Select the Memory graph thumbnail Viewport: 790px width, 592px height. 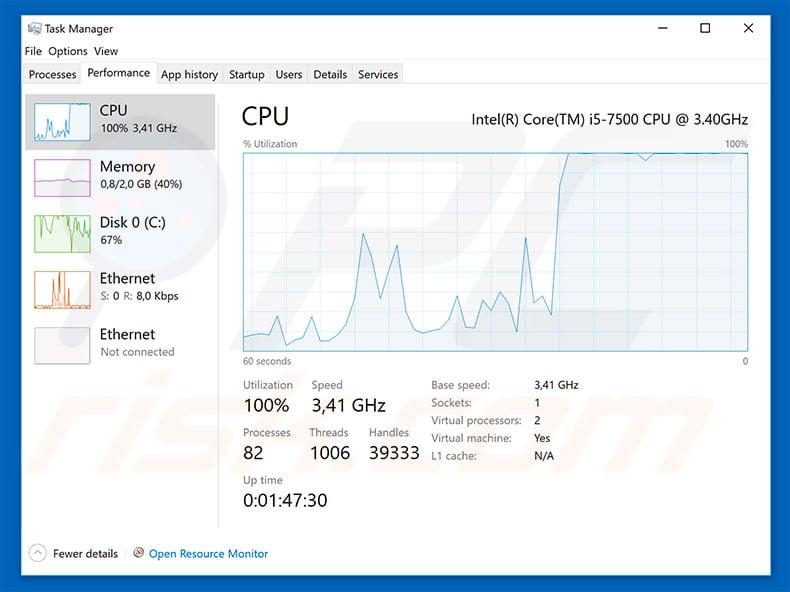pyautogui.click(x=62, y=178)
